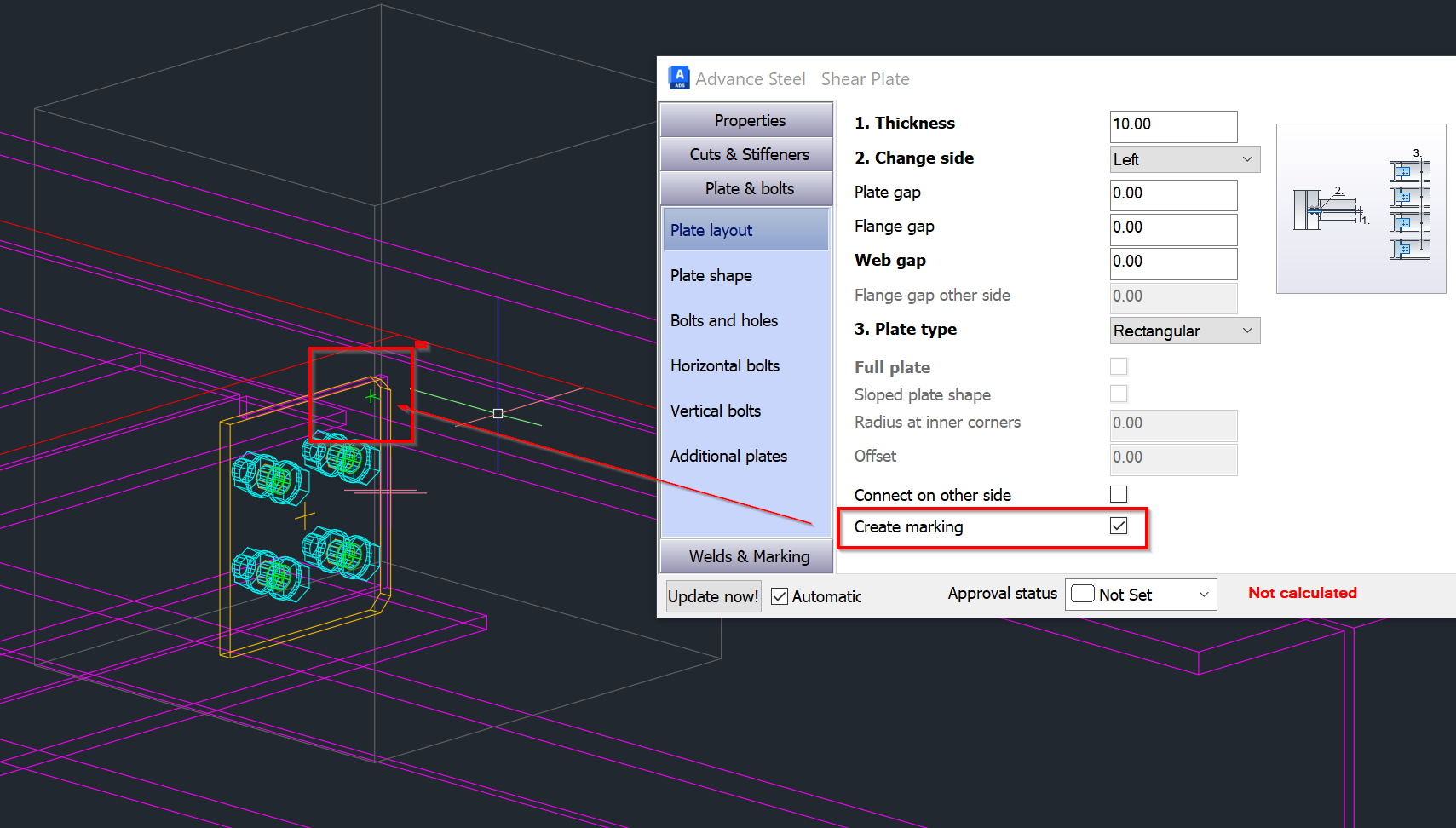This screenshot has width=1456, height=828.
Task: Click inside the Thickness value field
Action: click(x=1173, y=126)
